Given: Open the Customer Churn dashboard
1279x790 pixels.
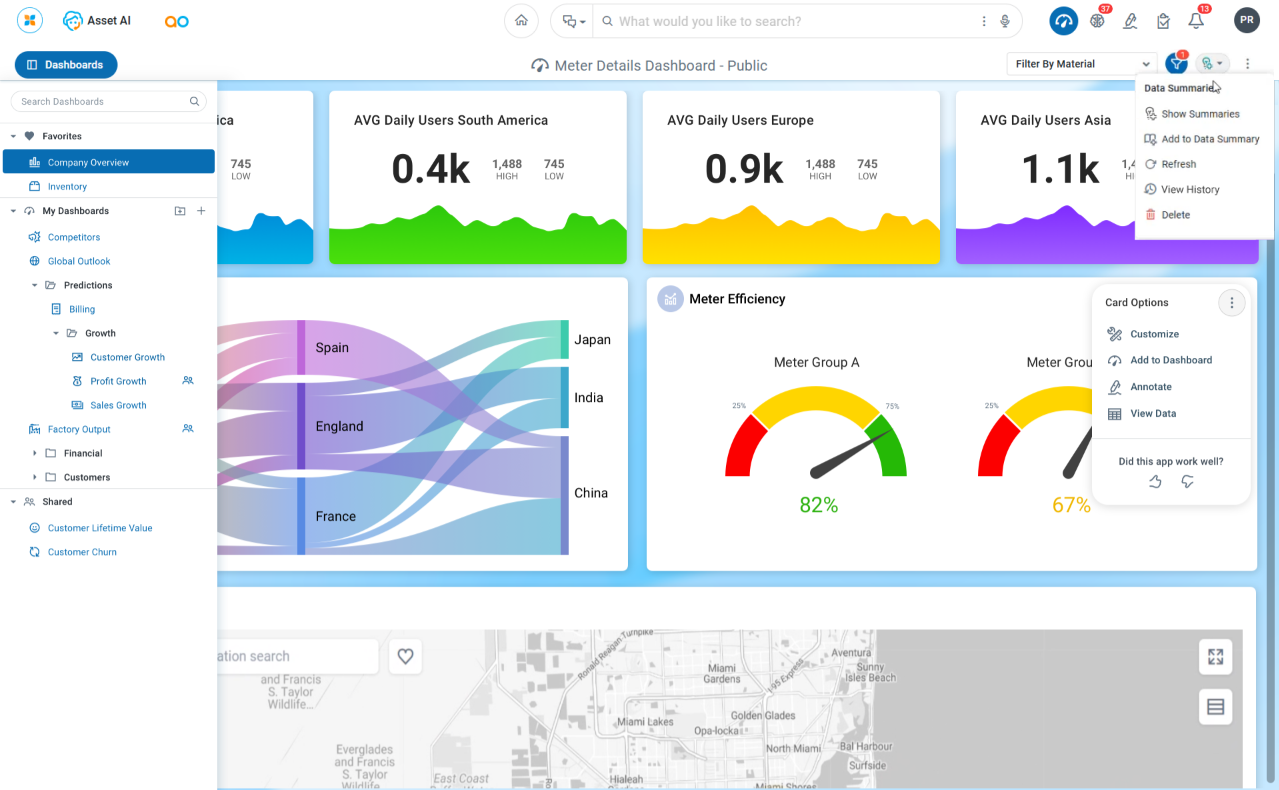Looking at the screenshot, I should click(82, 552).
